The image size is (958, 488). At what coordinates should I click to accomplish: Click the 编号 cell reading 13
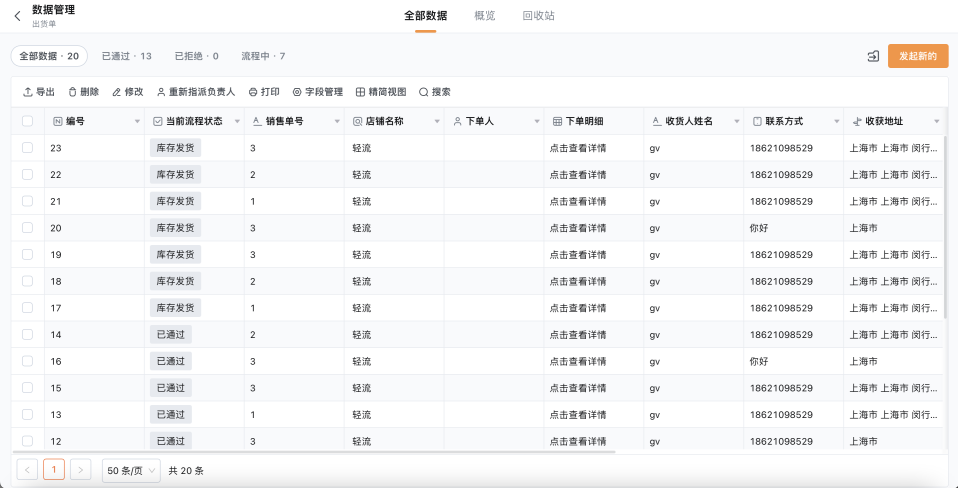[x=56, y=415]
